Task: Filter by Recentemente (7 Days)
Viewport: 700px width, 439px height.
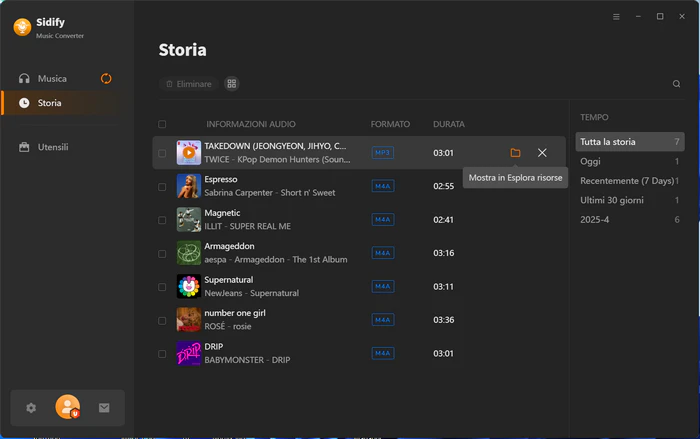Action: (x=629, y=181)
